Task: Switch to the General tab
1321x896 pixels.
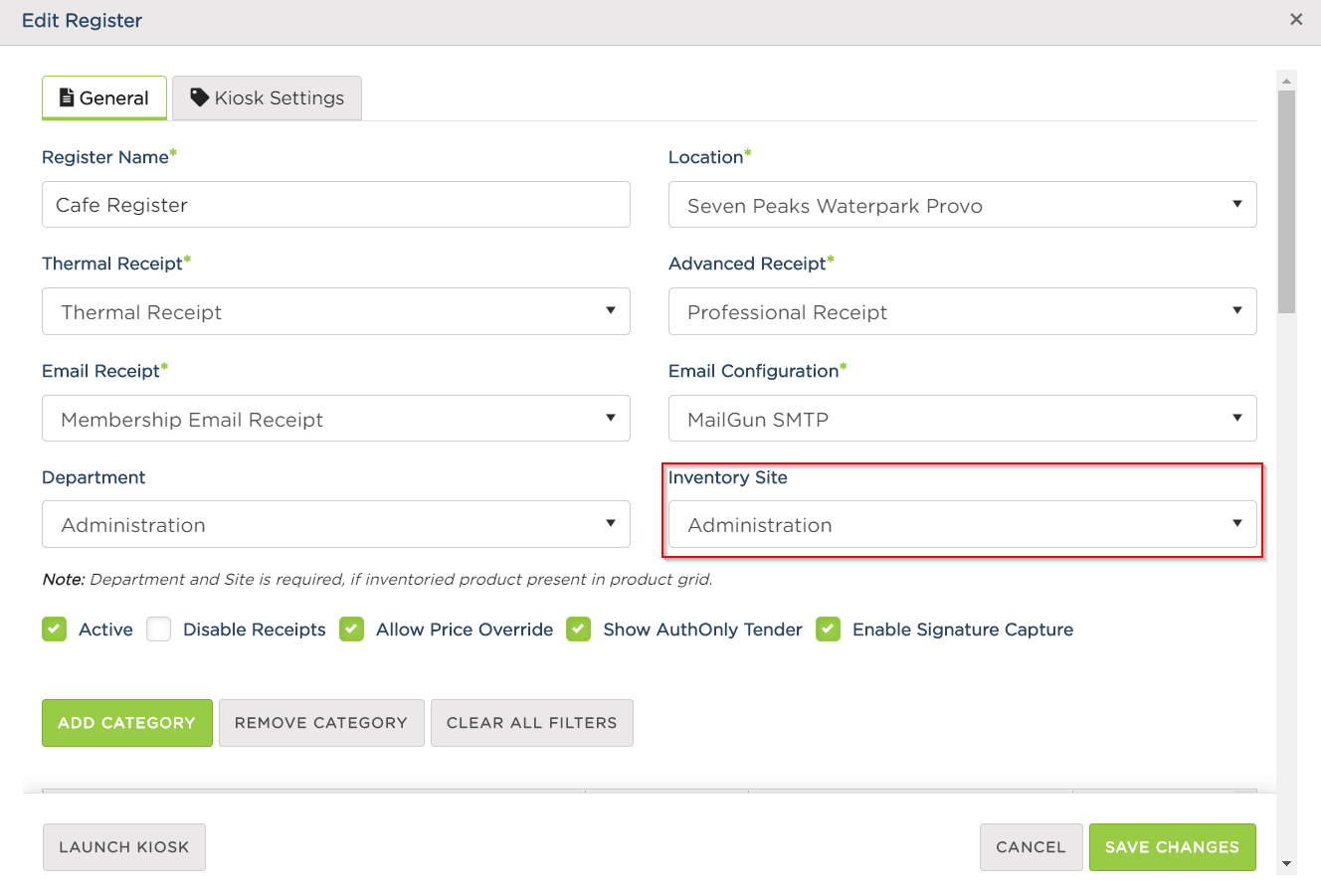Action: tap(103, 97)
